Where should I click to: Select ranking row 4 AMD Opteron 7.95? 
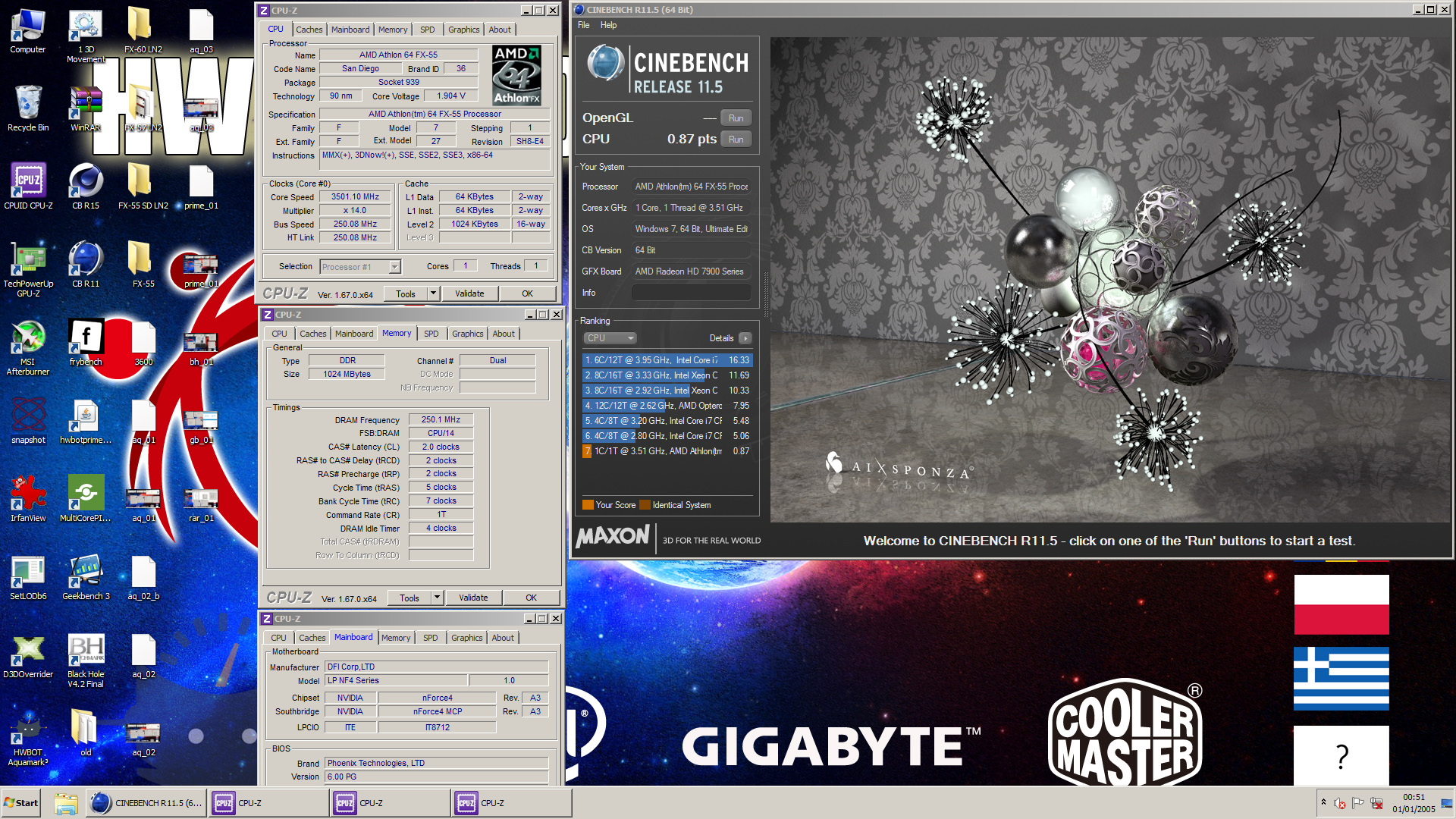click(x=667, y=406)
